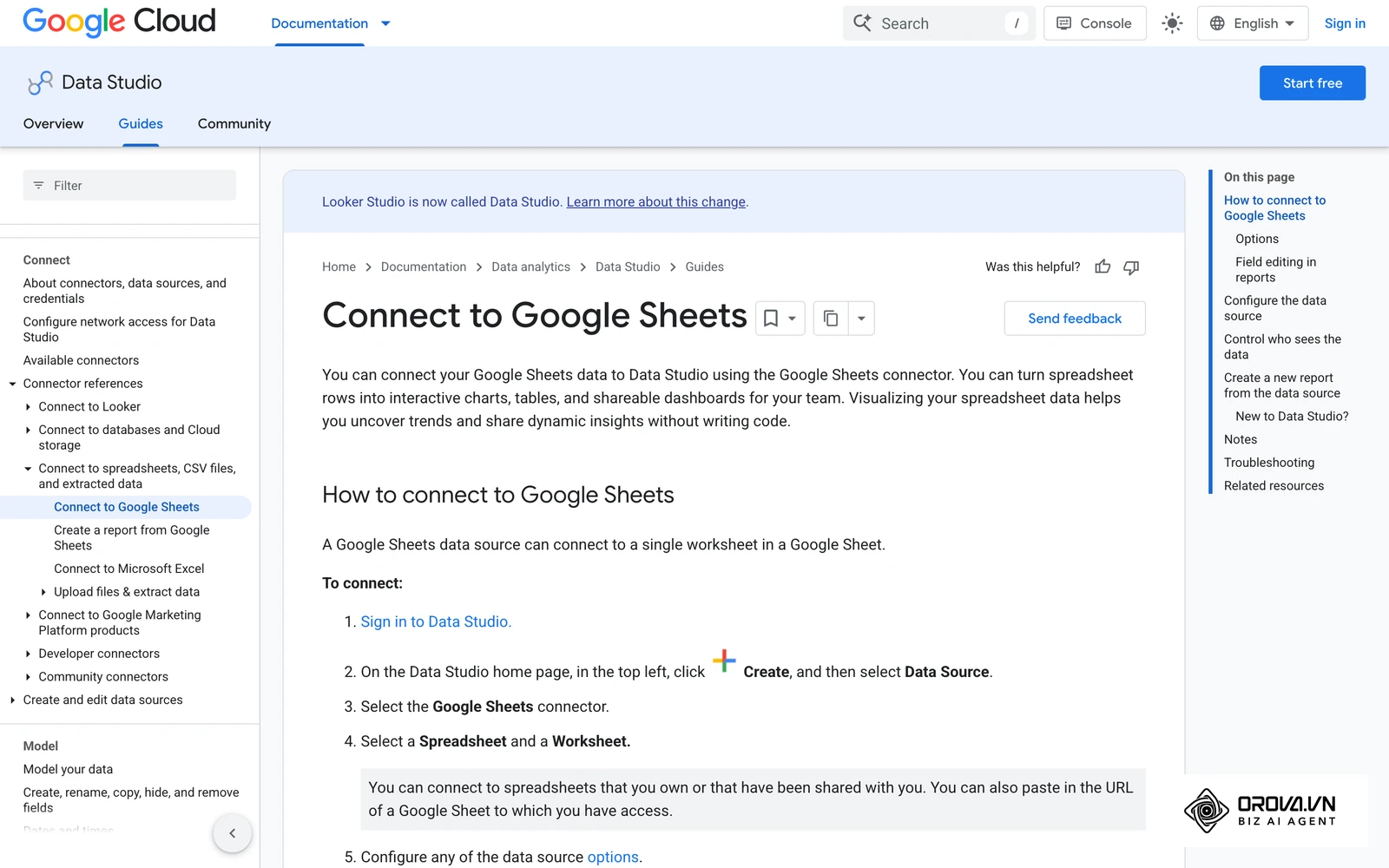Click Home in the breadcrumb
The image size is (1389, 868).
coord(339,267)
